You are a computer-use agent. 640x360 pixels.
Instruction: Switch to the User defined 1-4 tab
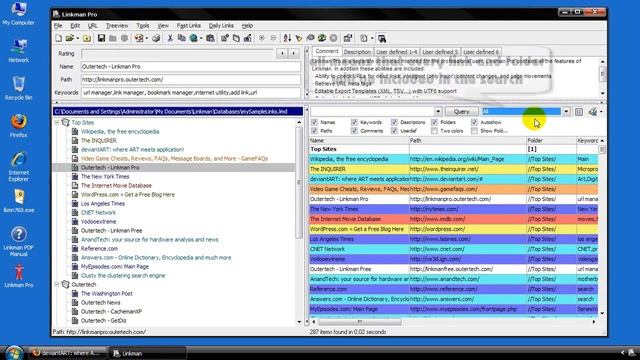pos(396,52)
